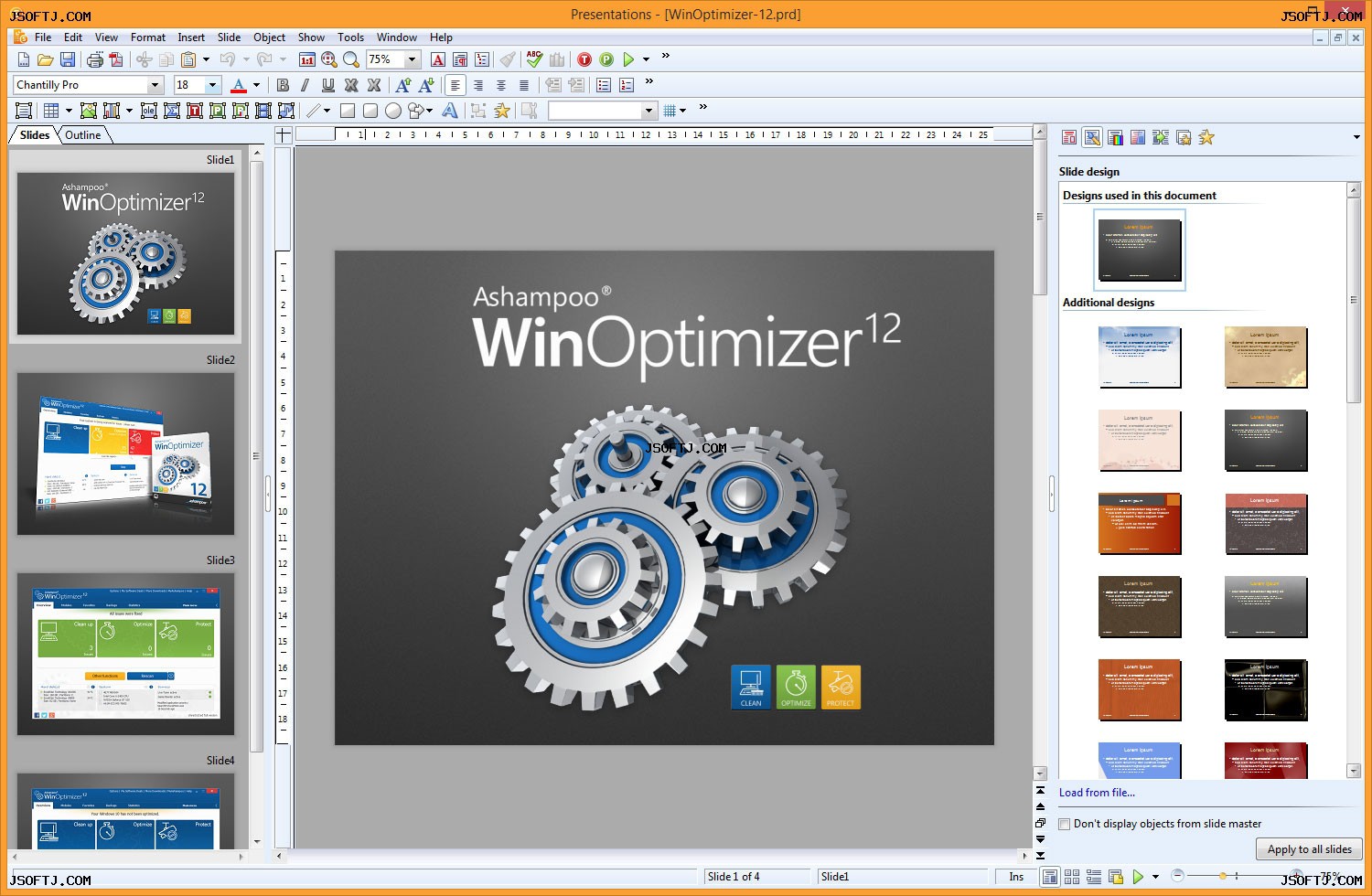Check Don't display objects from slide master

pyautogui.click(x=1065, y=825)
